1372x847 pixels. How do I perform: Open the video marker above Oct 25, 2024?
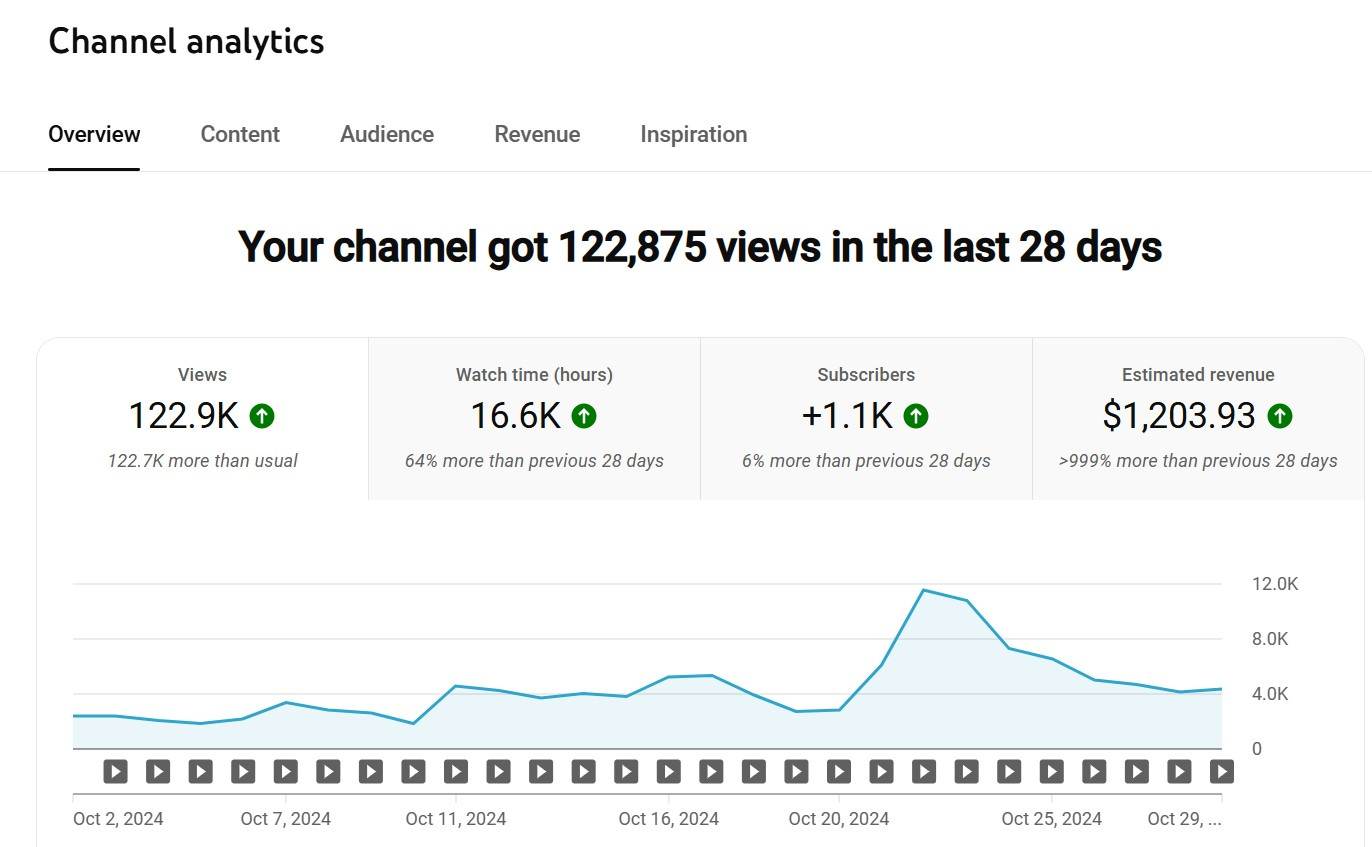[x=1052, y=771]
